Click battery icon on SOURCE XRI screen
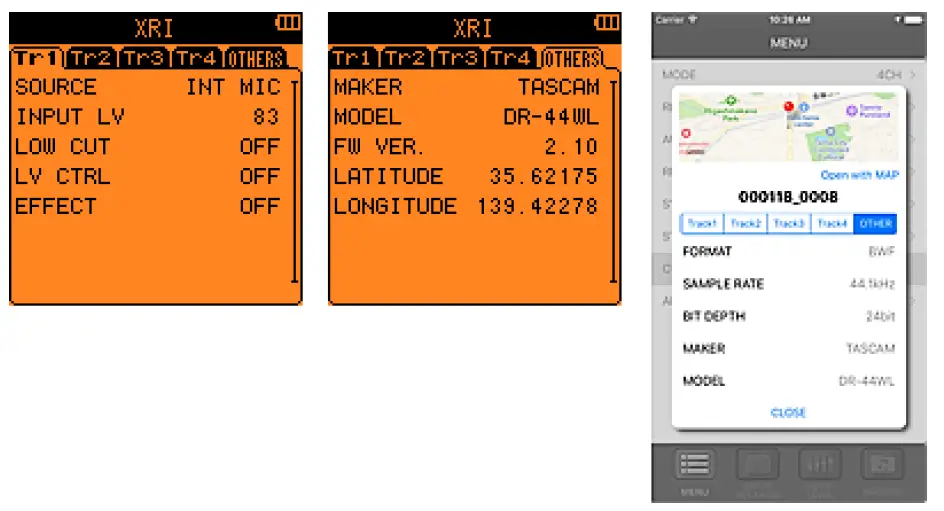This screenshot has height=511, width=944. (x=288, y=23)
